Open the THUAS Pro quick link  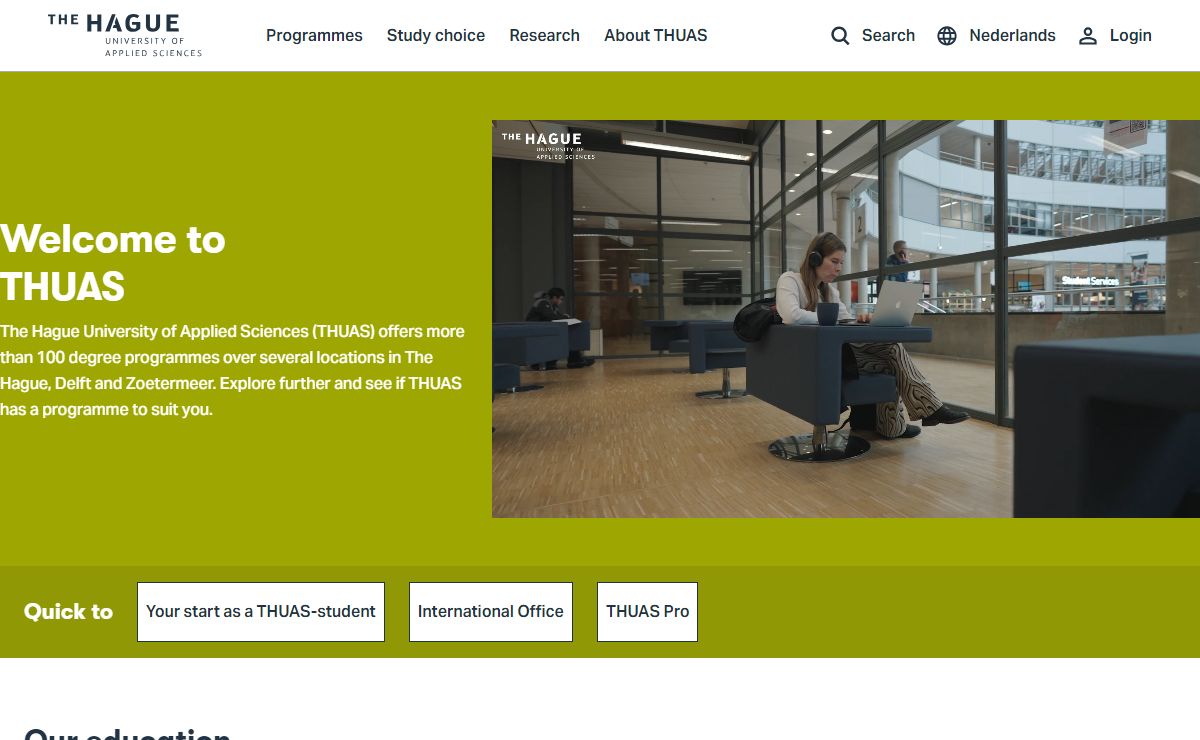coord(647,612)
